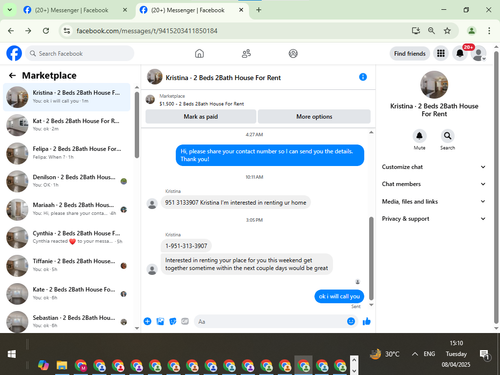Go back in browser history
Viewport: 500px width, 375px height.
pos(11,31)
